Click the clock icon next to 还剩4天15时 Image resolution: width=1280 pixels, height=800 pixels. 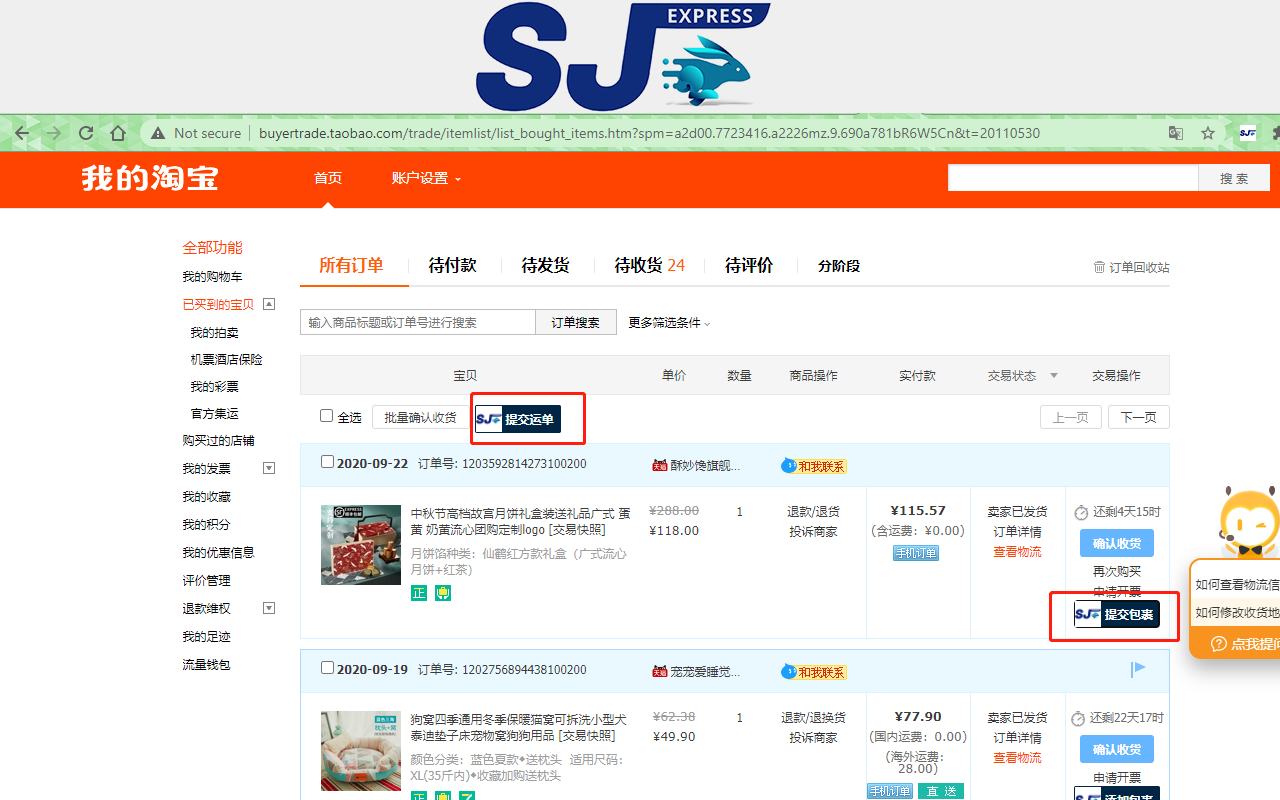click(1081, 513)
